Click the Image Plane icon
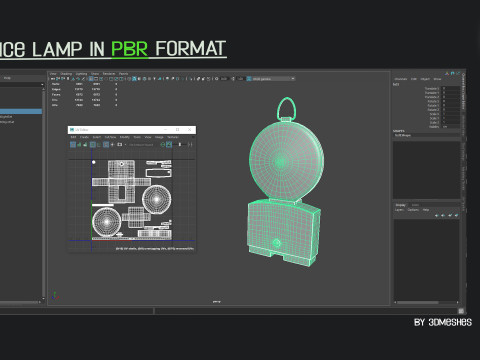 pos(73,79)
